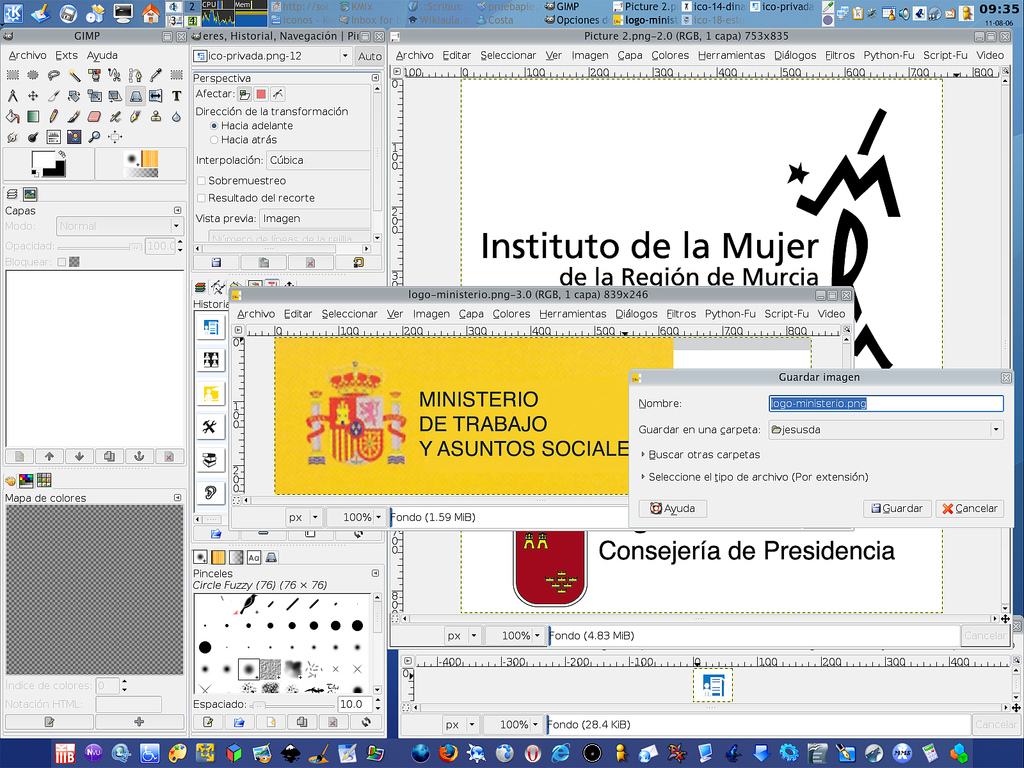
Task: Select the Paintbrush tool
Action: click(74, 117)
